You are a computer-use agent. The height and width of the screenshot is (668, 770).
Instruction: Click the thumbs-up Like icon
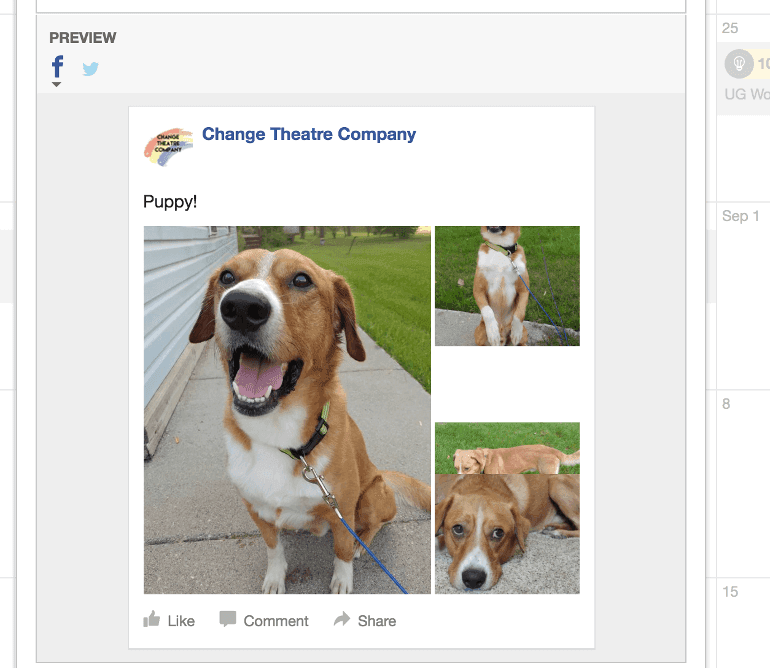[x=152, y=620]
